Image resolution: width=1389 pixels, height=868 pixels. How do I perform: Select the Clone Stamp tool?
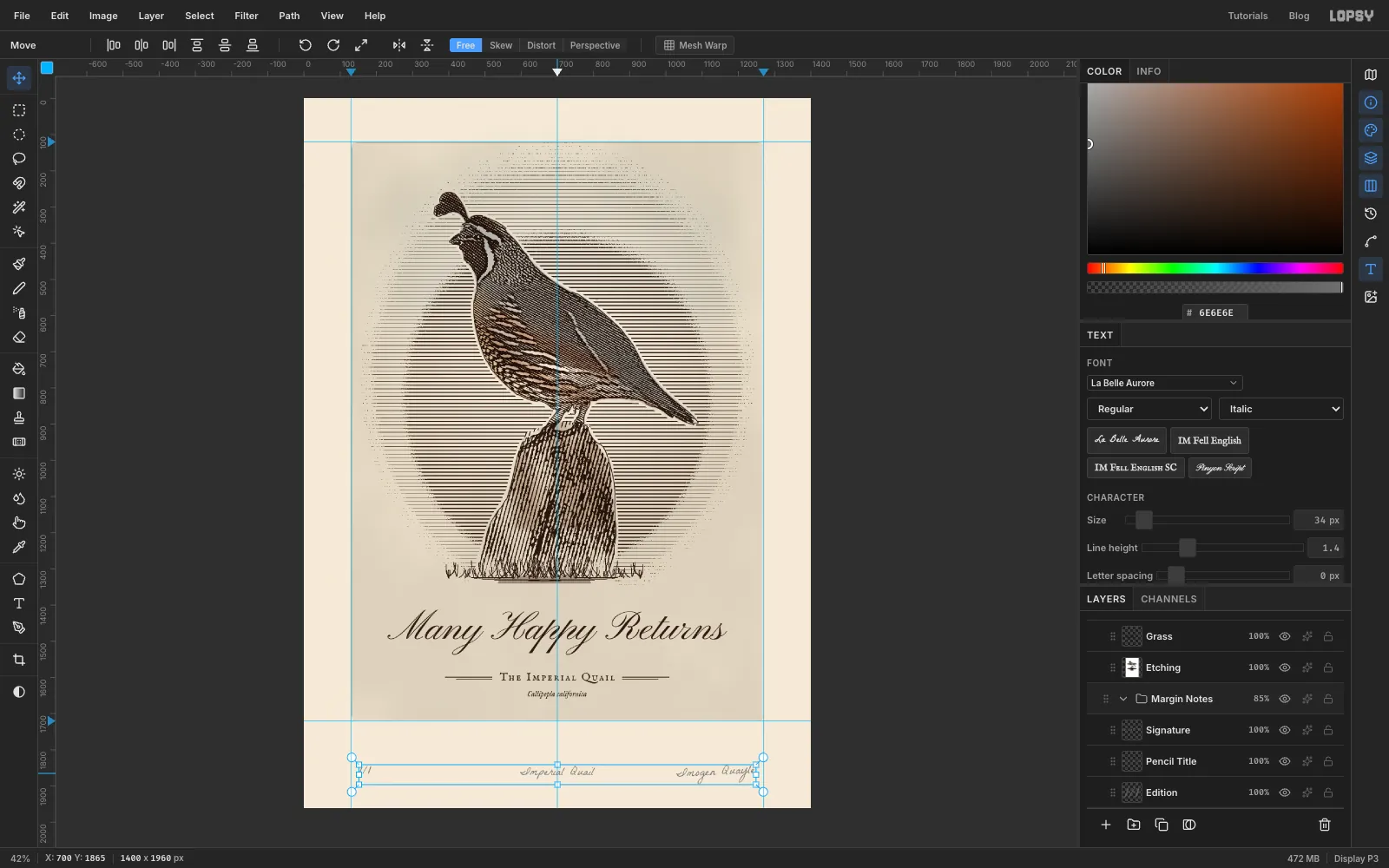pyautogui.click(x=19, y=418)
